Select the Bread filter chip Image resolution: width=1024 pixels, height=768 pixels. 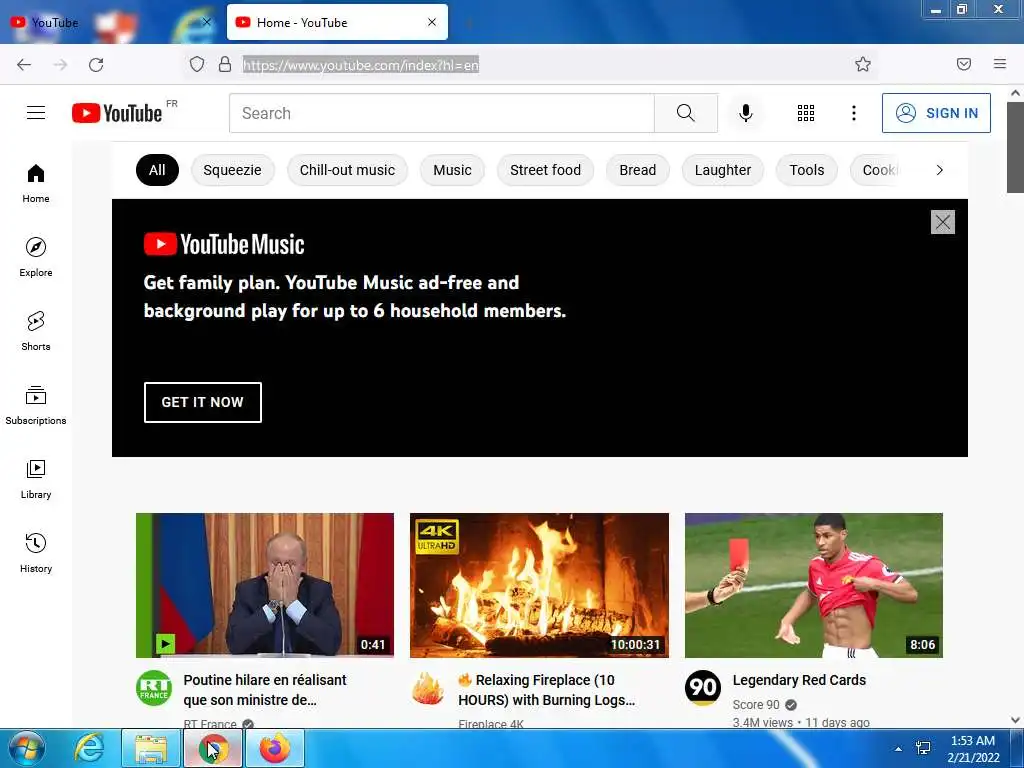pos(637,170)
